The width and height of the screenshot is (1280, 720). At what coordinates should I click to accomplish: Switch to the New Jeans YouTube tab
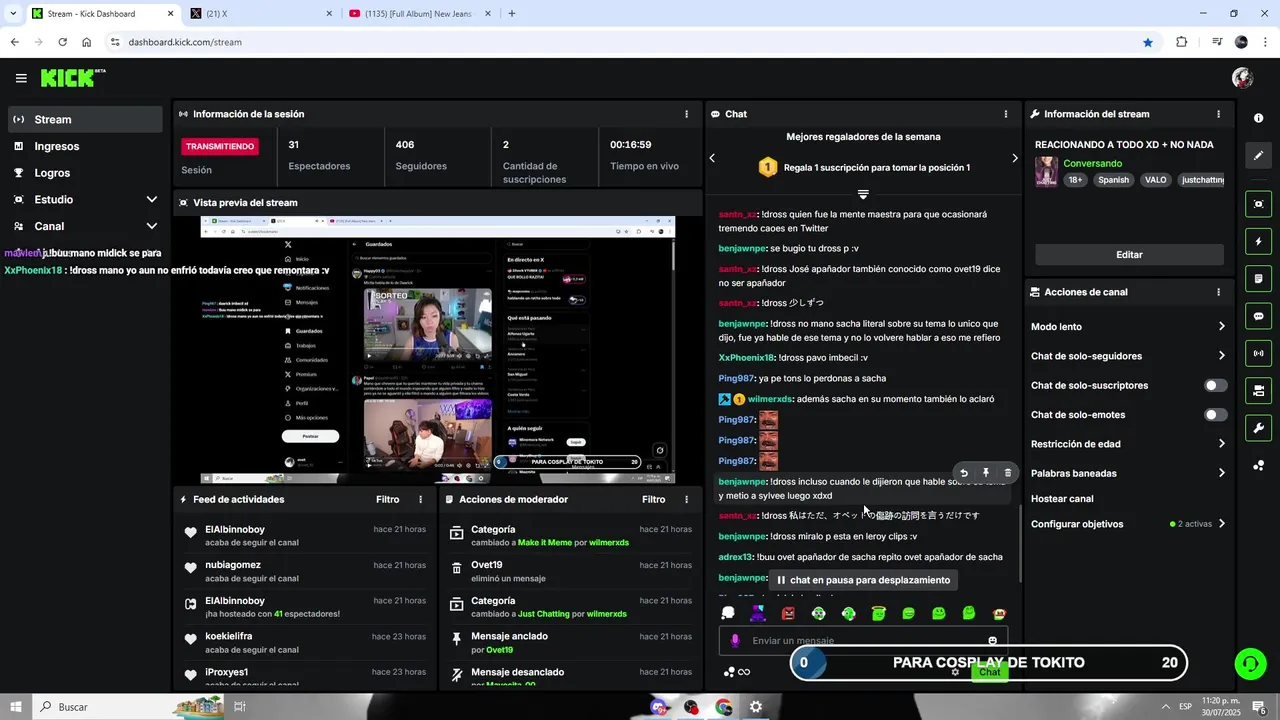click(x=418, y=14)
